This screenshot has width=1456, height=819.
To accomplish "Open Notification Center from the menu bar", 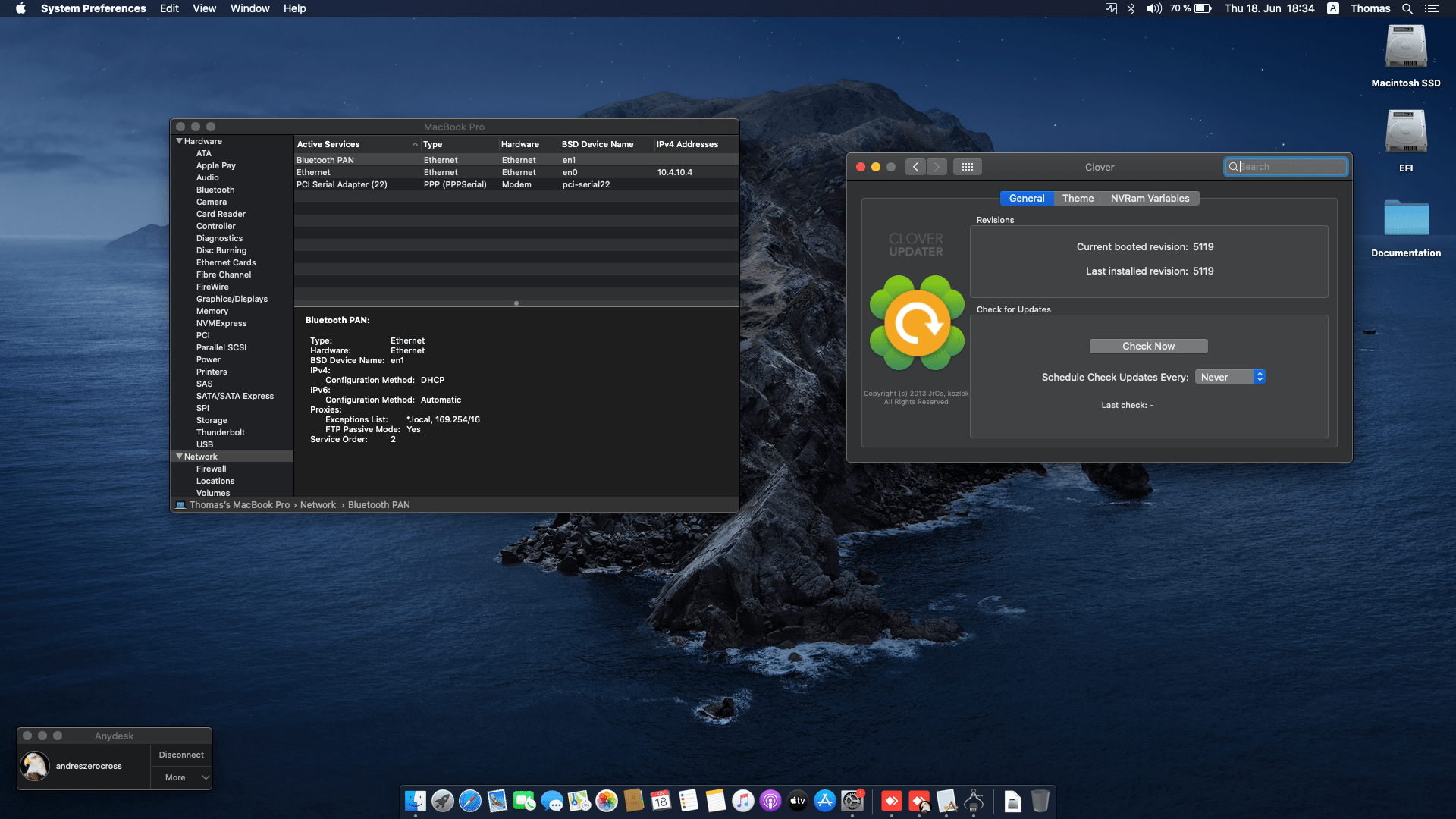I will coord(1431,8).
